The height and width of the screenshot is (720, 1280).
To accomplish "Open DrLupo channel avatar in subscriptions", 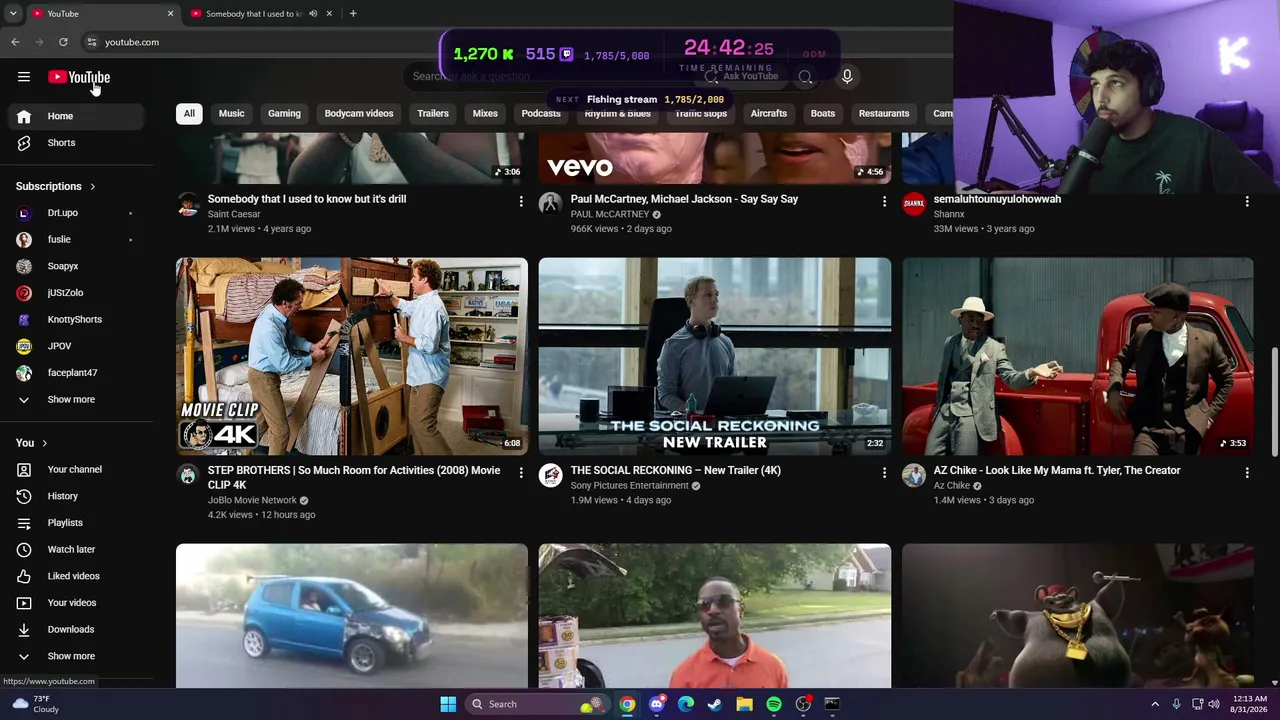I will (24, 213).
